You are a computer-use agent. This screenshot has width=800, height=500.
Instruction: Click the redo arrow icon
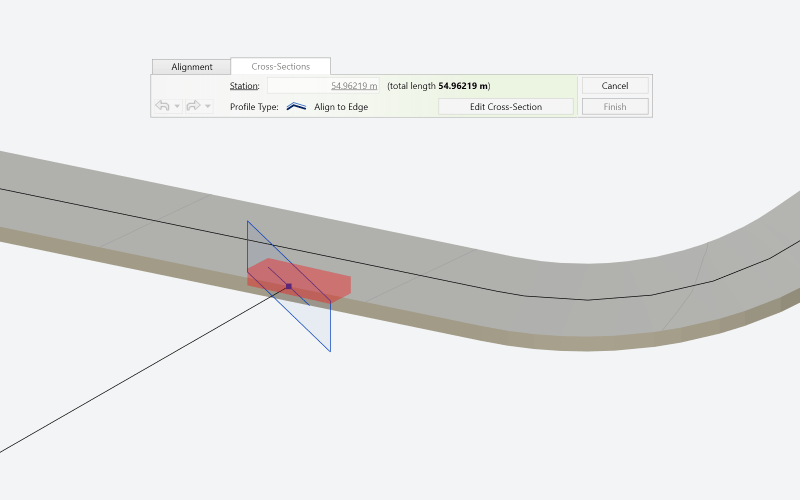click(193, 106)
